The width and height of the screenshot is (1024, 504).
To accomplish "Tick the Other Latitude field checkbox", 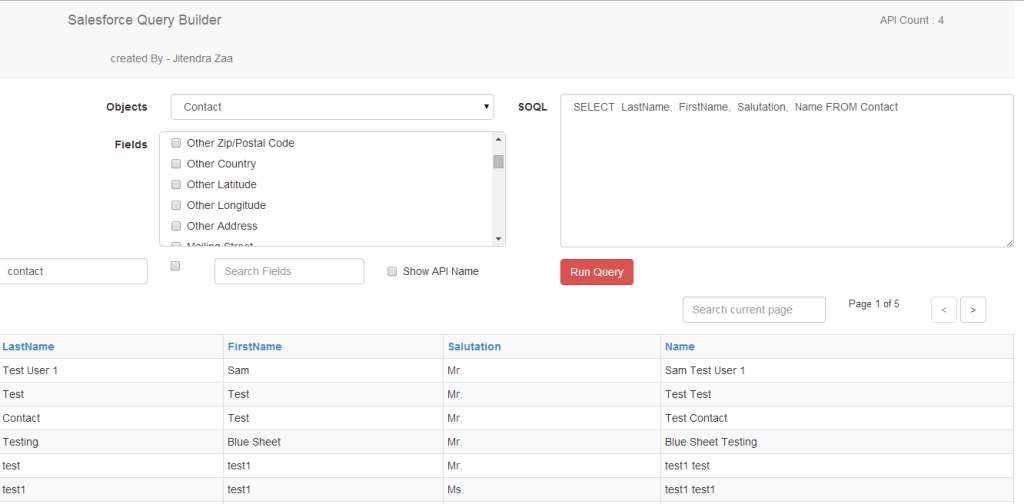I will point(176,185).
